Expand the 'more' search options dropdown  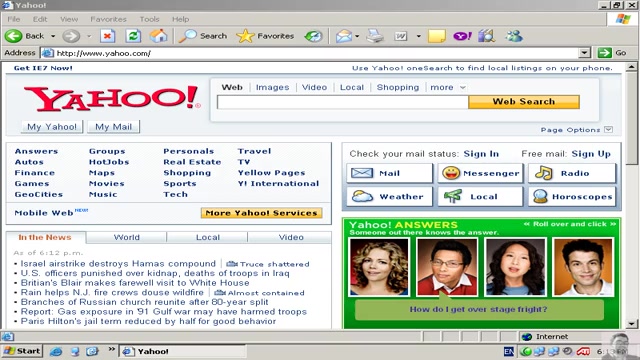point(462,87)
